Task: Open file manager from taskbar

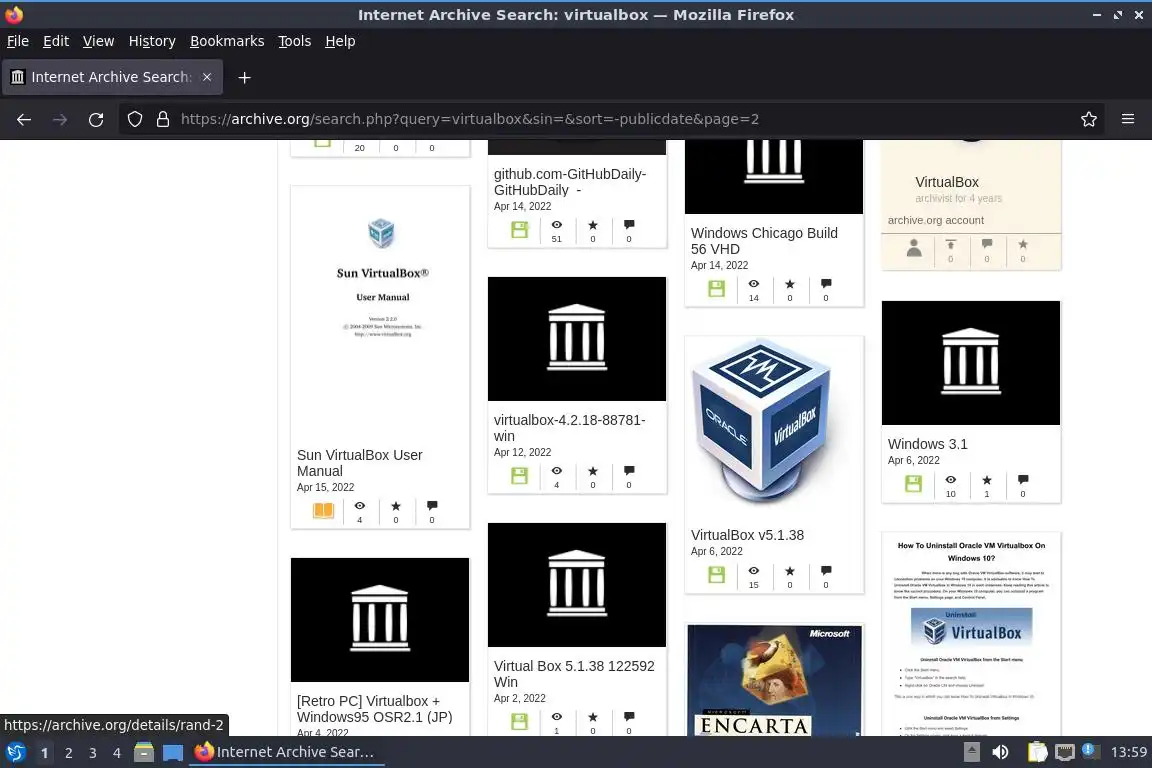Action: (144, 753)
